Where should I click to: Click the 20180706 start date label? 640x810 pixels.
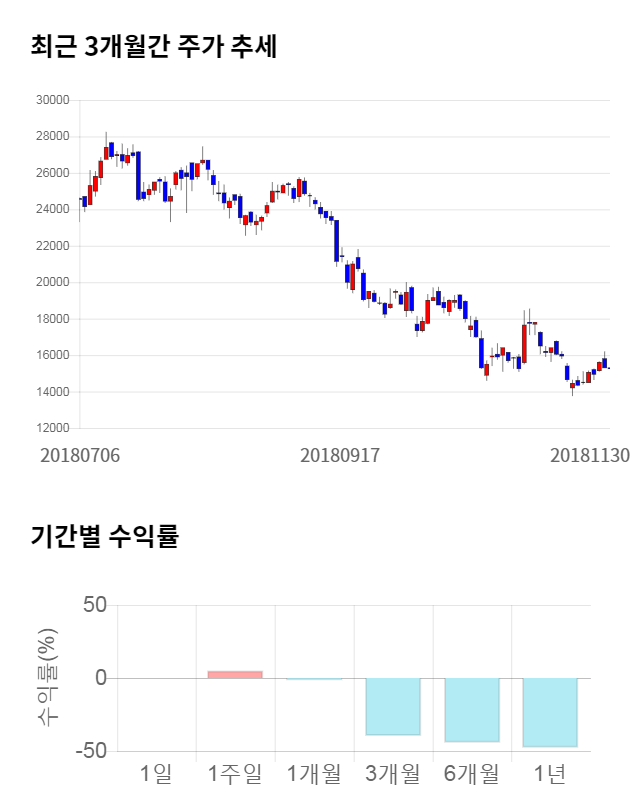(80, 455)
